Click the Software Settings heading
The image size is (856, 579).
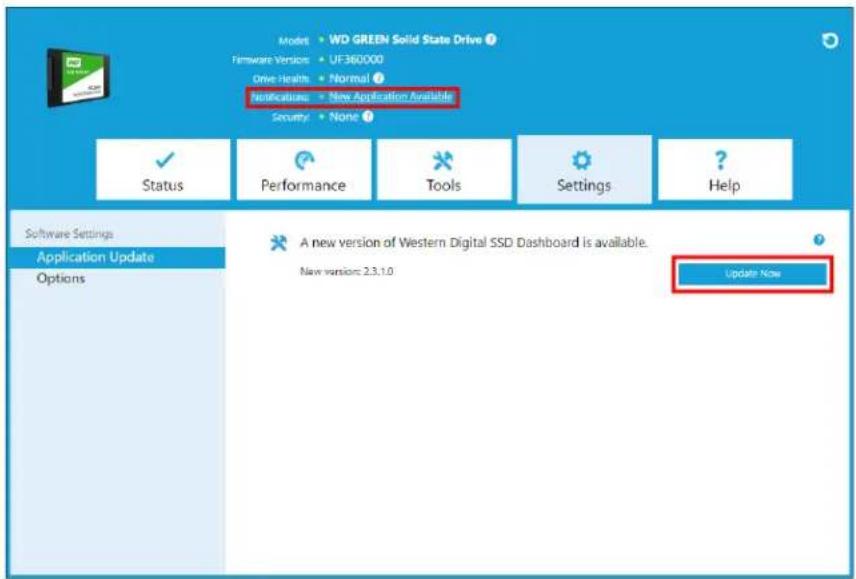[x=69, y=234]
